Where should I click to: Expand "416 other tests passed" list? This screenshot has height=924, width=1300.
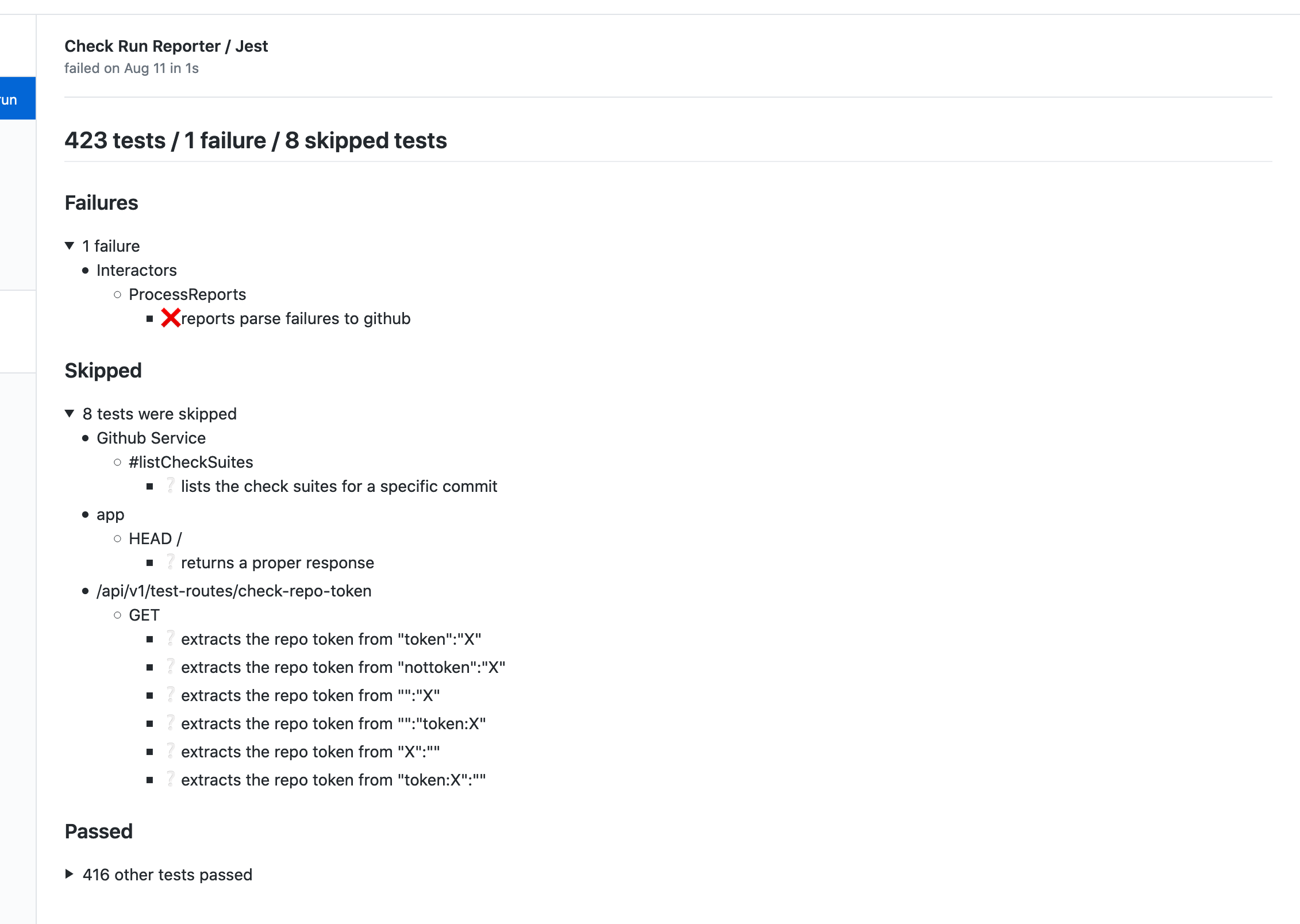coord(70,874)
